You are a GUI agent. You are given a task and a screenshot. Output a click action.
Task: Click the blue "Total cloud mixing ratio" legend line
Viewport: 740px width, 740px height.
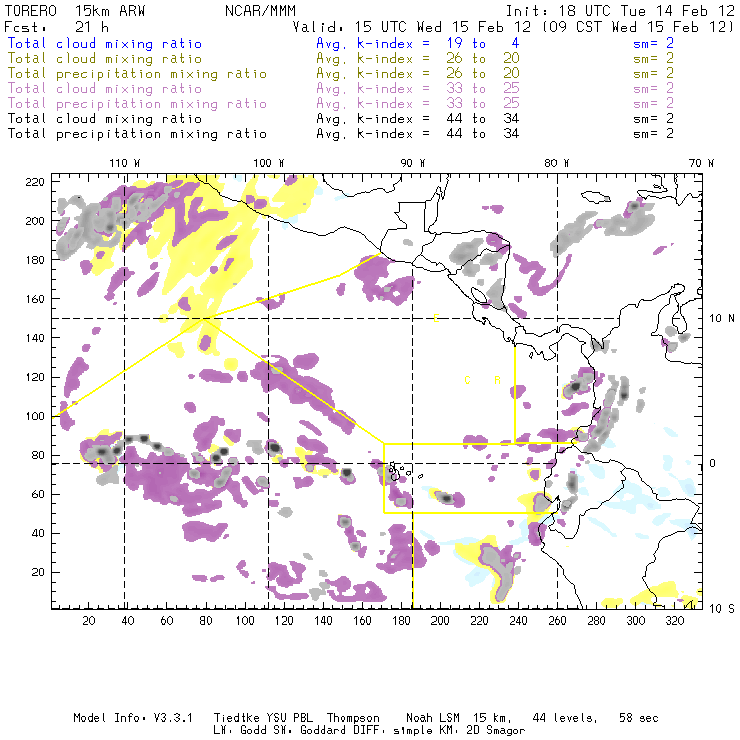pos(105,43)
